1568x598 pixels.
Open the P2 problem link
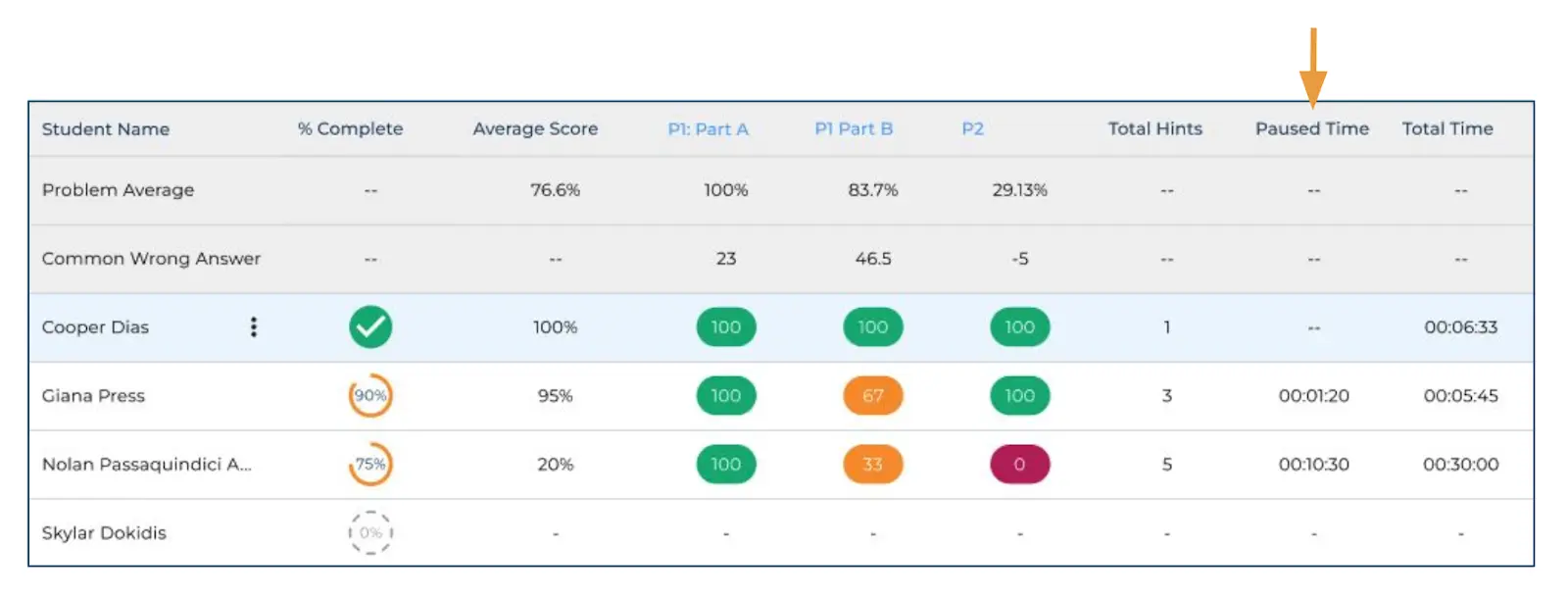click(x=972, y=128)
